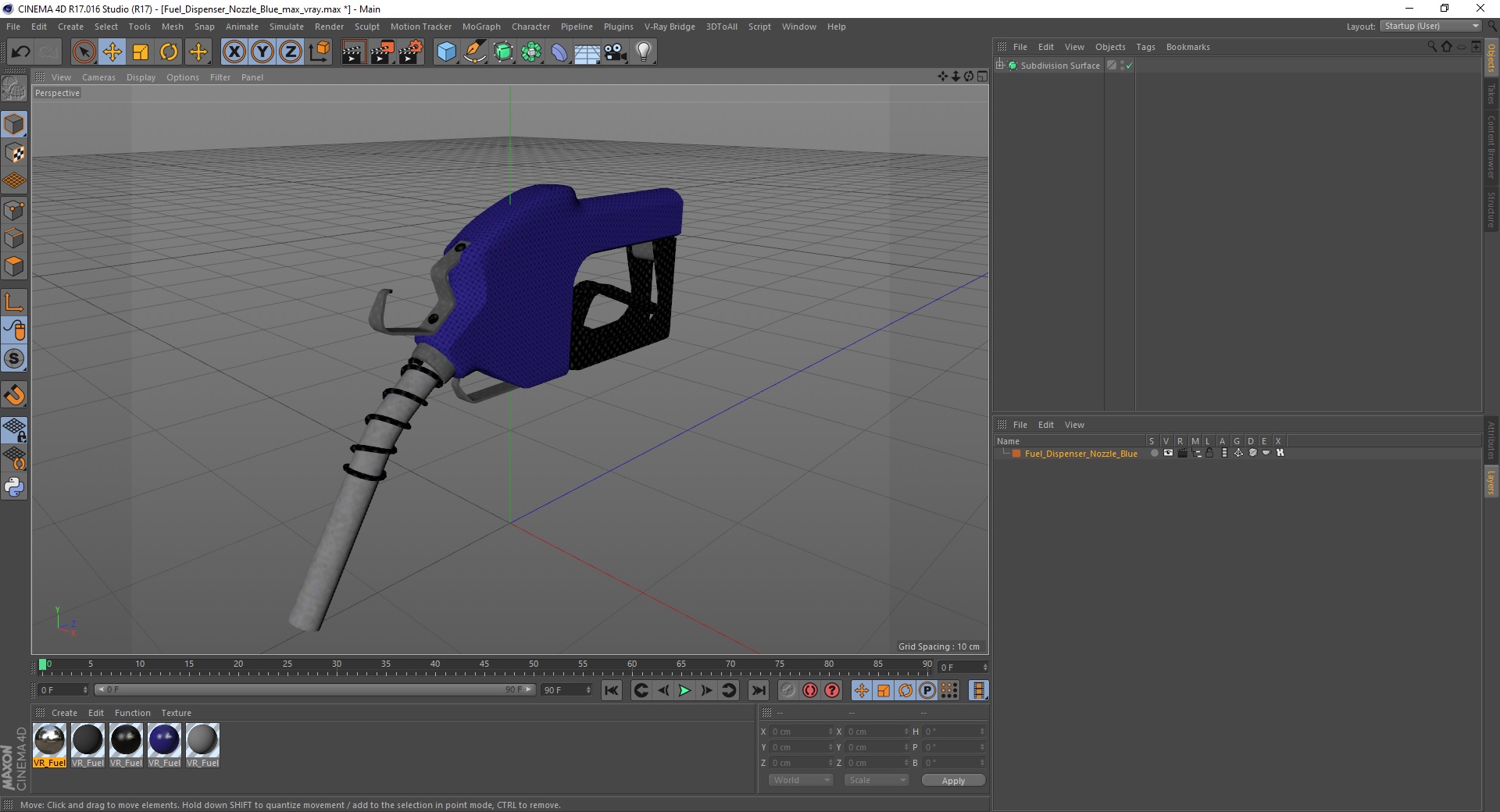Viewport: 1500px width, 812px height.
Task: Add an Array modeling object
Action: coord(531,52)
